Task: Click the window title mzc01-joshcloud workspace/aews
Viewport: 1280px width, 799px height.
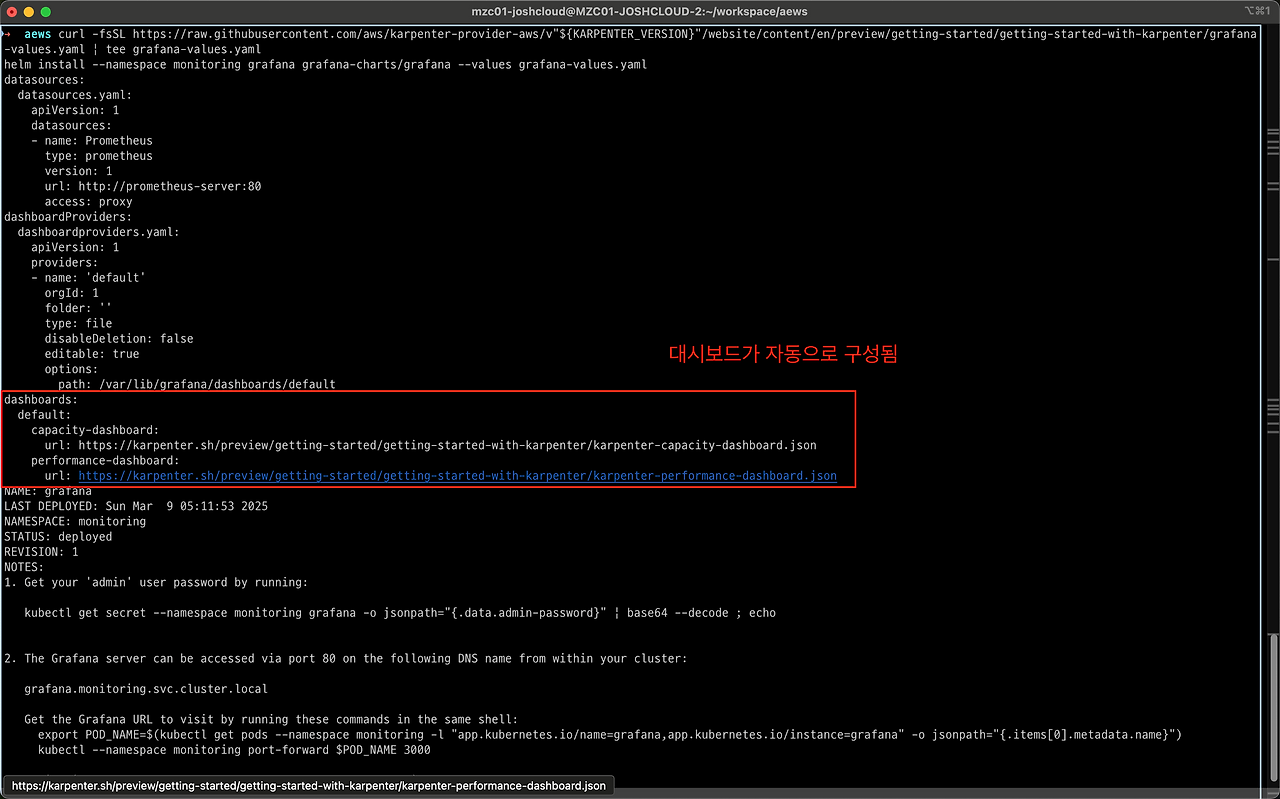Action: [x=639, y=11]
